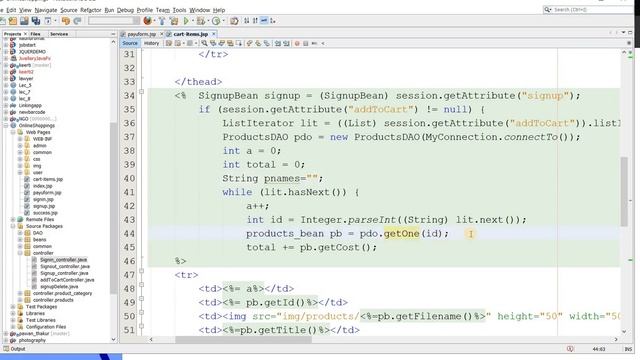Click Clean and Build Project icon

click(174, 21)
